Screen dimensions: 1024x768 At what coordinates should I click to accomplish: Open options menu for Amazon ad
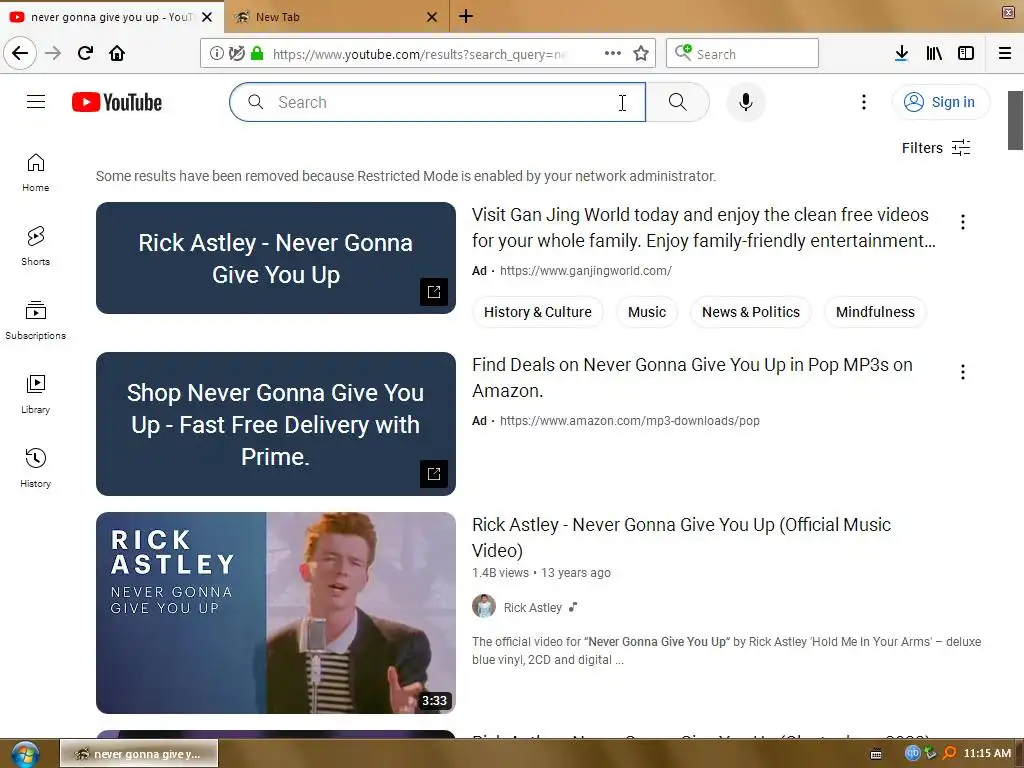(963, 372)
